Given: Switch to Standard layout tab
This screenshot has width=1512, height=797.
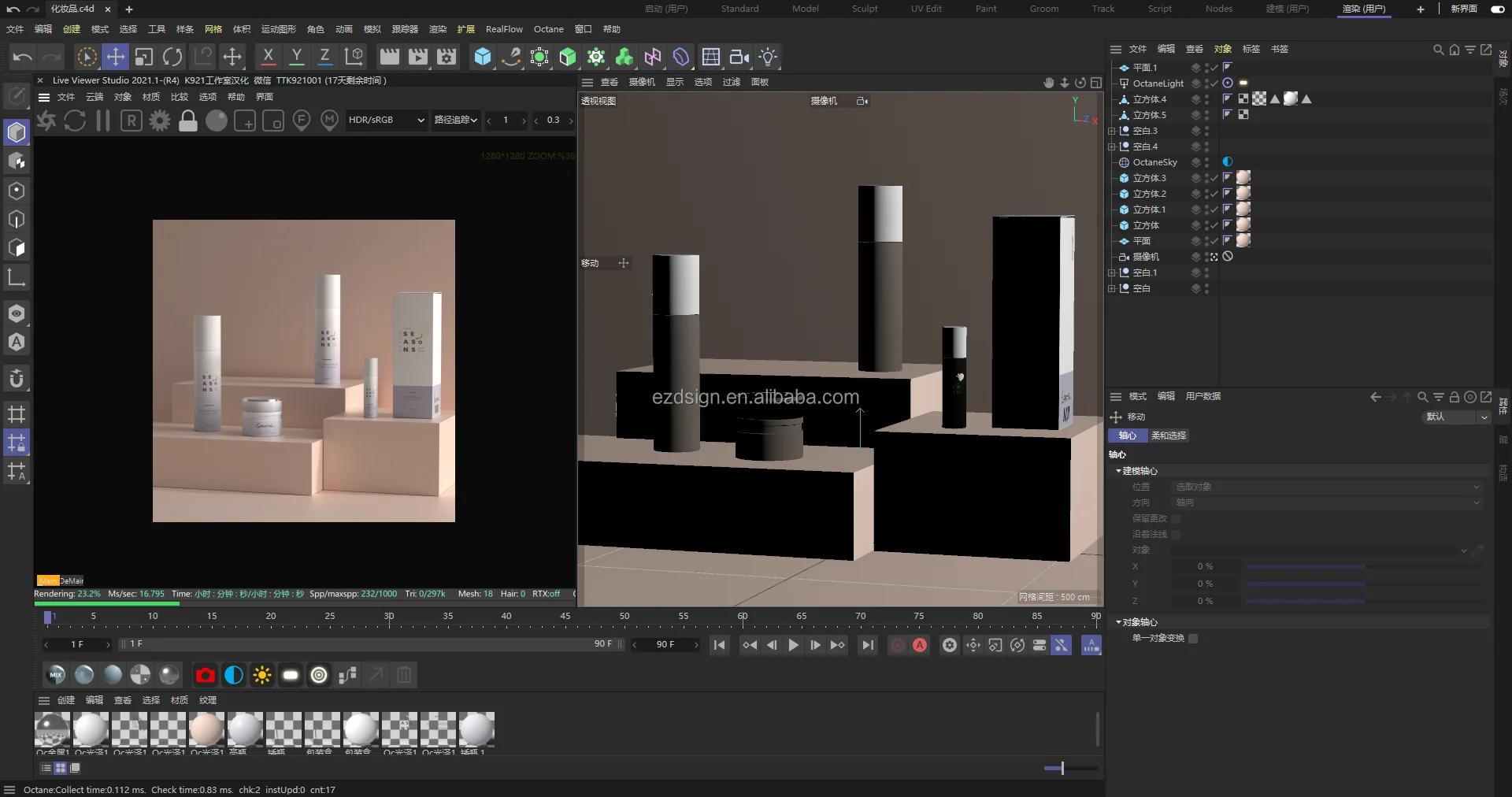Looking at the screenshot, I should [739, 9].
